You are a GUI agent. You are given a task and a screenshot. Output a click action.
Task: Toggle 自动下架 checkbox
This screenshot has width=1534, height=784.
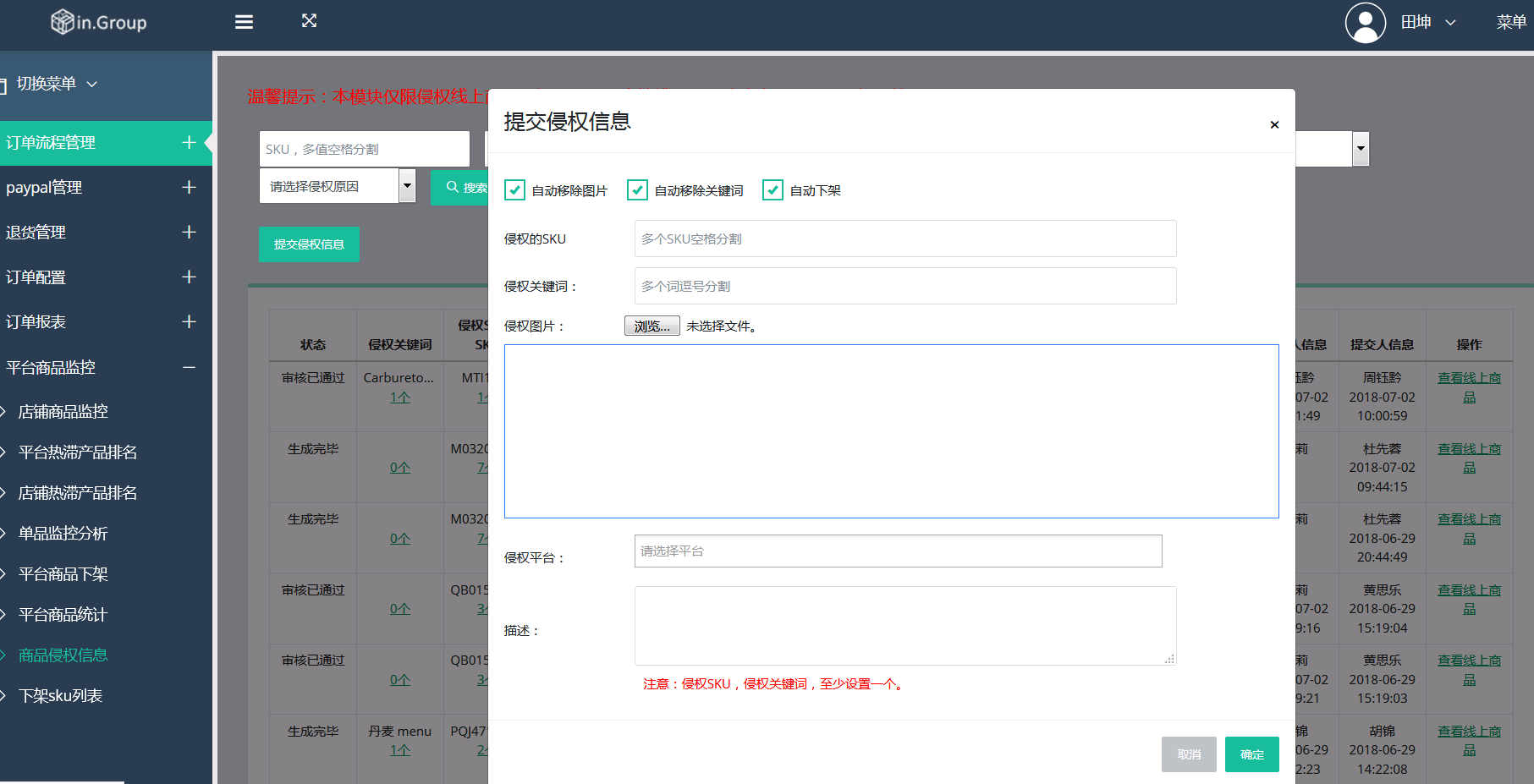point(772,190)
